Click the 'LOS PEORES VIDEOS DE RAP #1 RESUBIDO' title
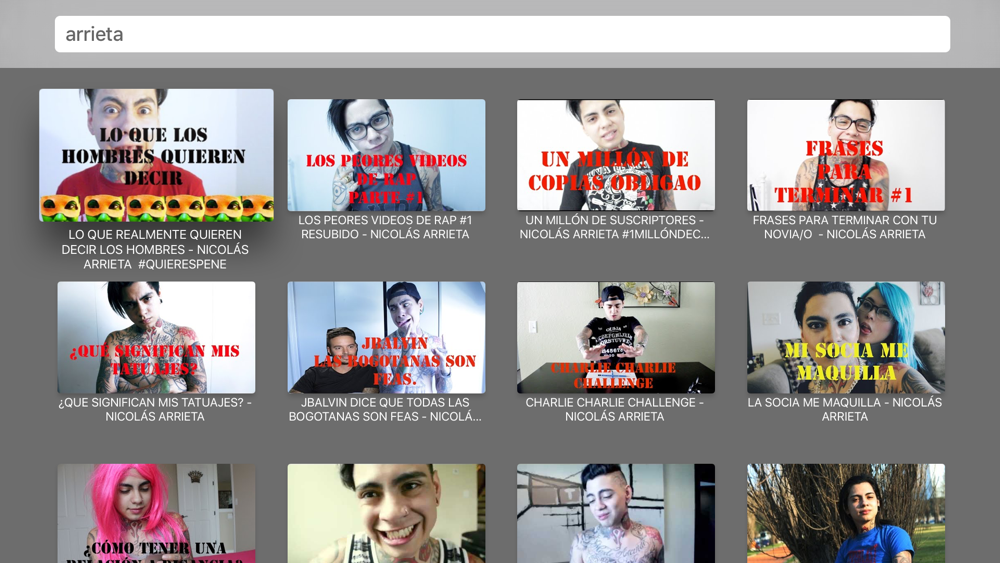This screenshot has width=1000, height=563. tap(385, 227)
